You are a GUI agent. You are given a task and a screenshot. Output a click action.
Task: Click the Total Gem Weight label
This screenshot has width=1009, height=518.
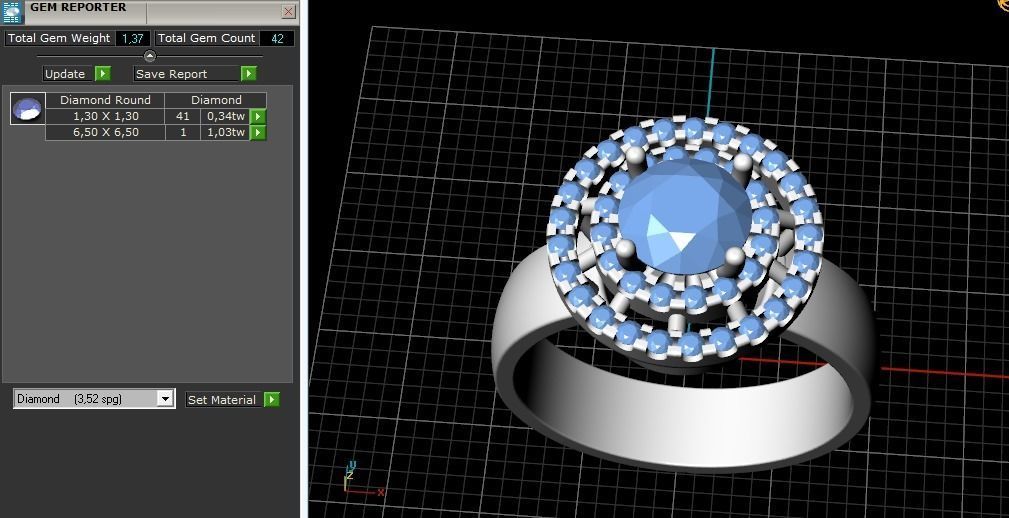point(59,38)
